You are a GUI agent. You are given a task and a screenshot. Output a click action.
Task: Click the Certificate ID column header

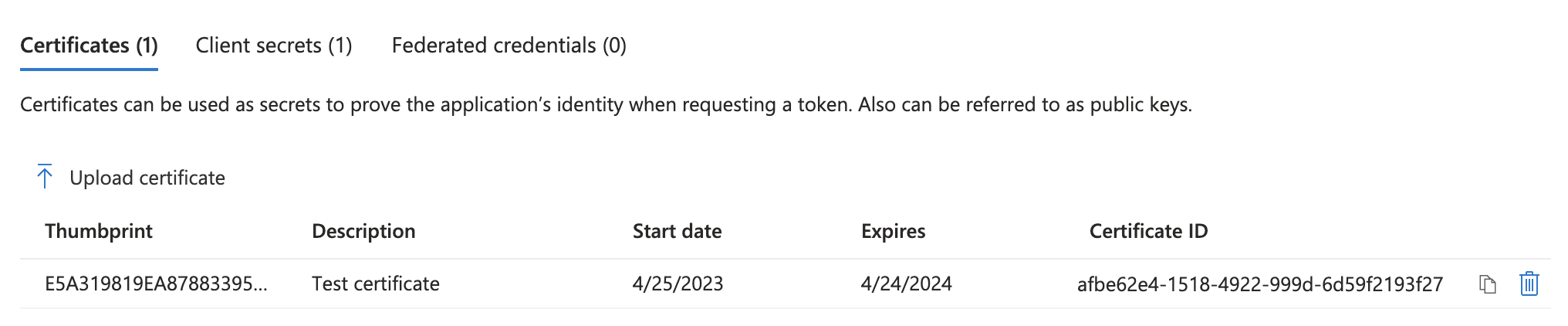[1148, 231]
